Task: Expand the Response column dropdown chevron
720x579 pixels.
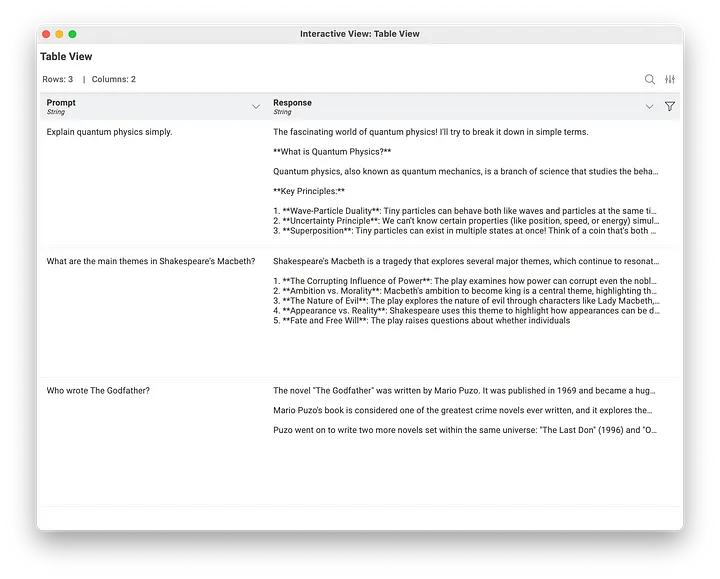Action: click(649, 107)
